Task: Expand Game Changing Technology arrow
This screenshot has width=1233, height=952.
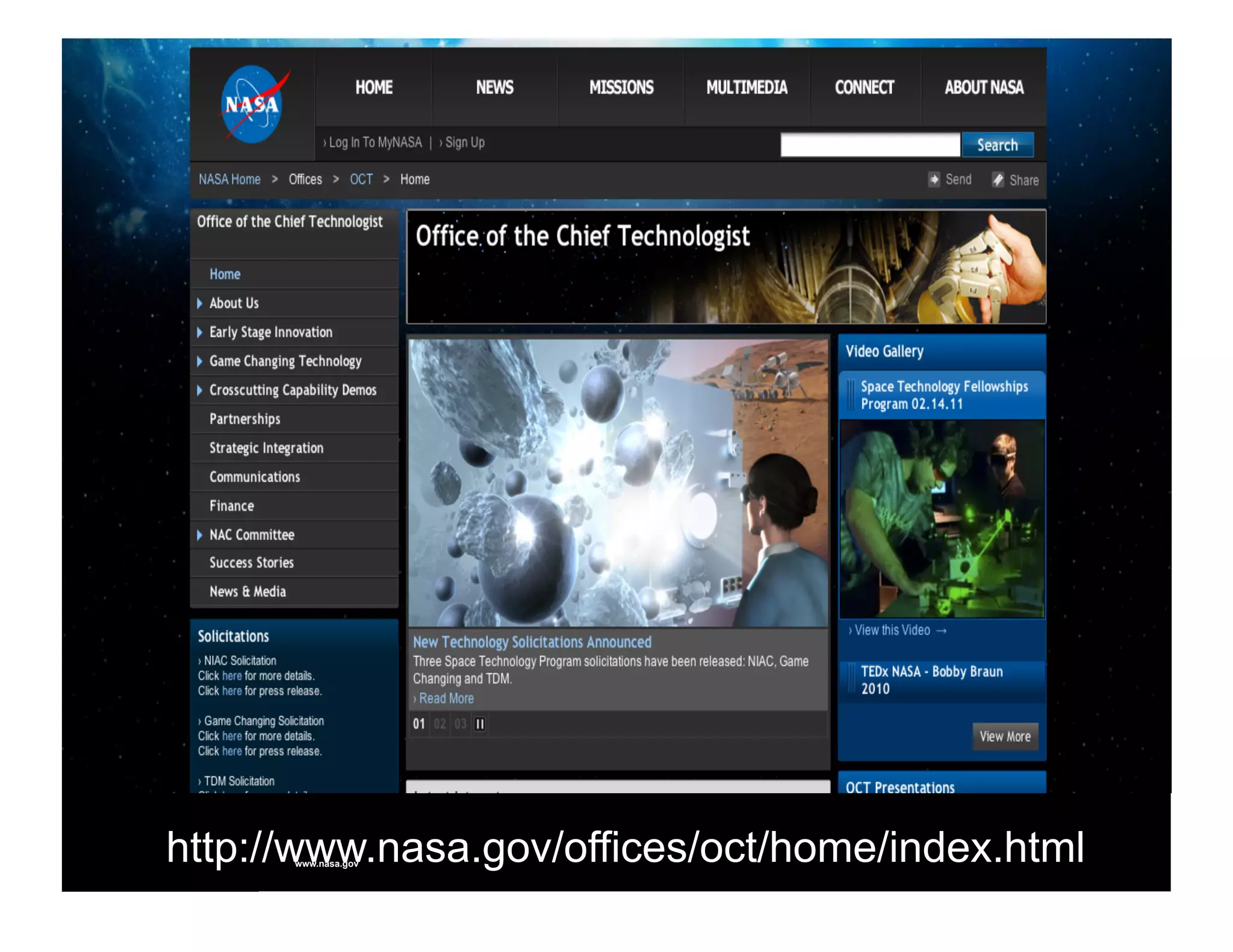Action: click(199, 361)
